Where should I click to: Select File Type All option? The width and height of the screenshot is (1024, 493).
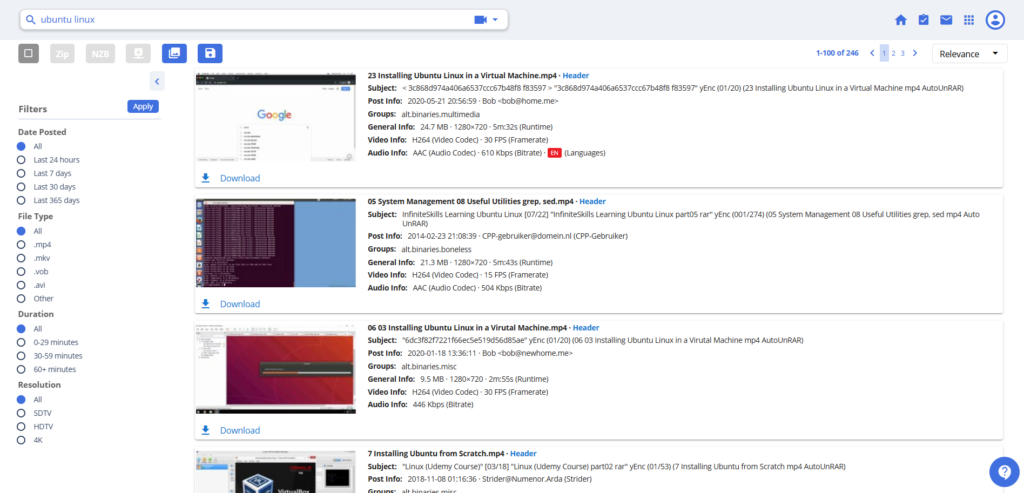[22, 231]
